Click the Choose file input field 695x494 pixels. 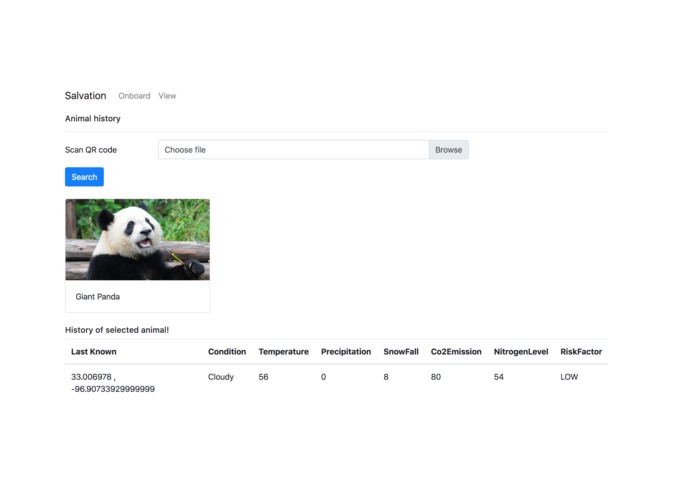pos(293,150)
